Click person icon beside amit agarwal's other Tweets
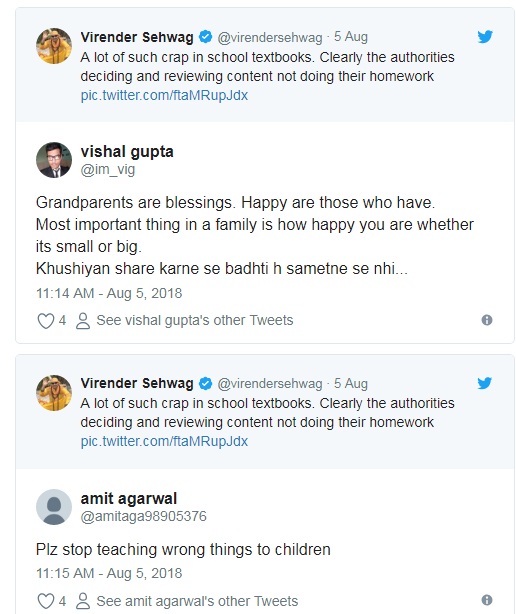Viewport: 516px width, 614px height. tap(83, 601)
